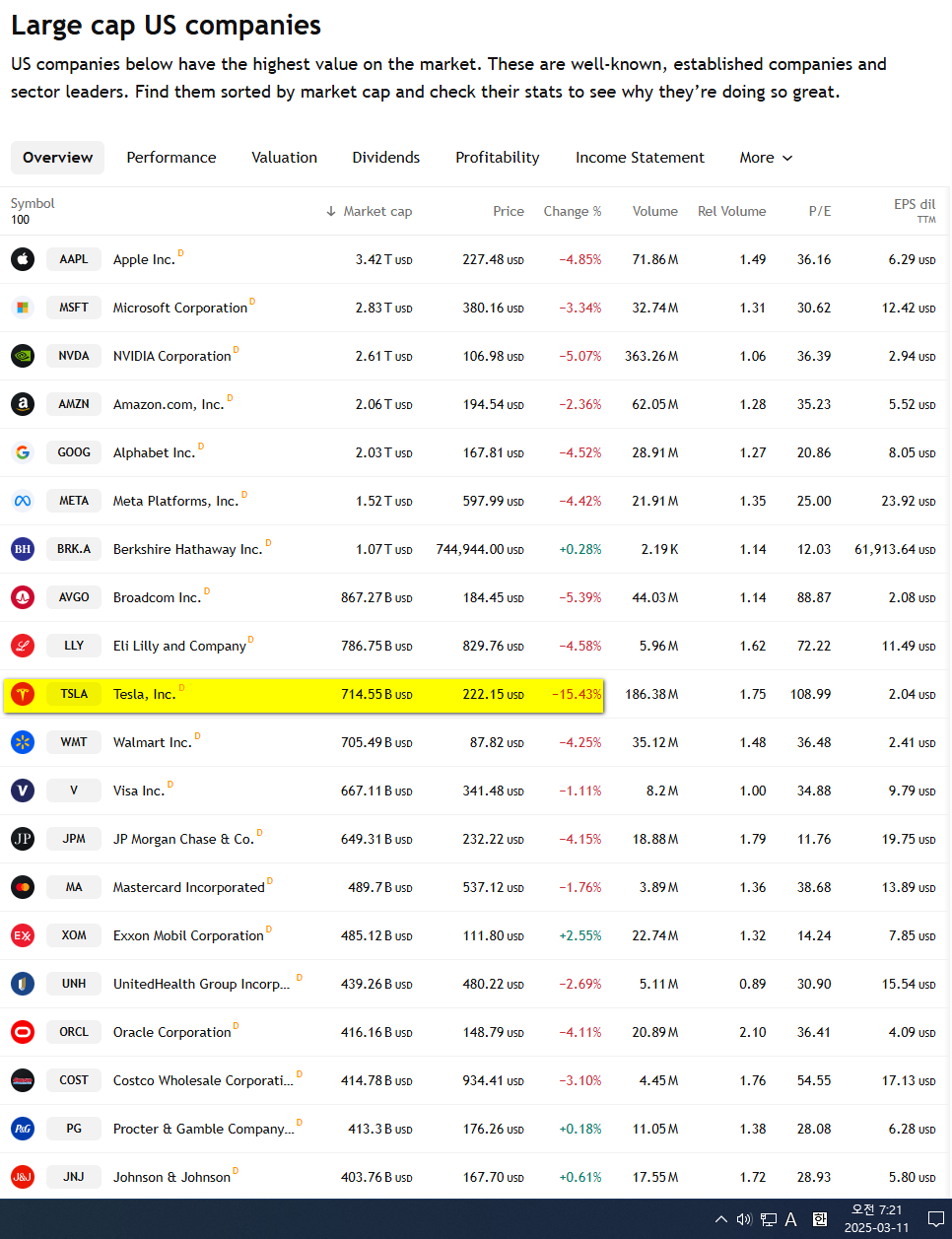
Task: Open the BRK.A ticker symbol
Action: coord(74,549)
